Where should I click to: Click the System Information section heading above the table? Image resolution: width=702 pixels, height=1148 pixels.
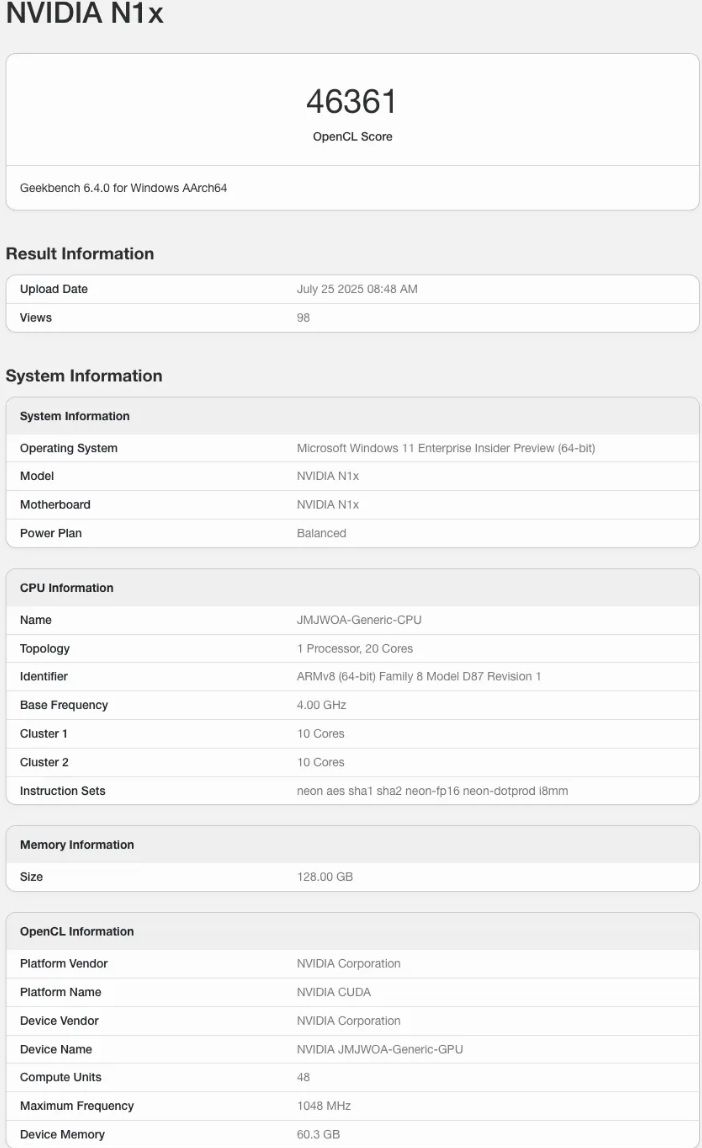(84, 376)
